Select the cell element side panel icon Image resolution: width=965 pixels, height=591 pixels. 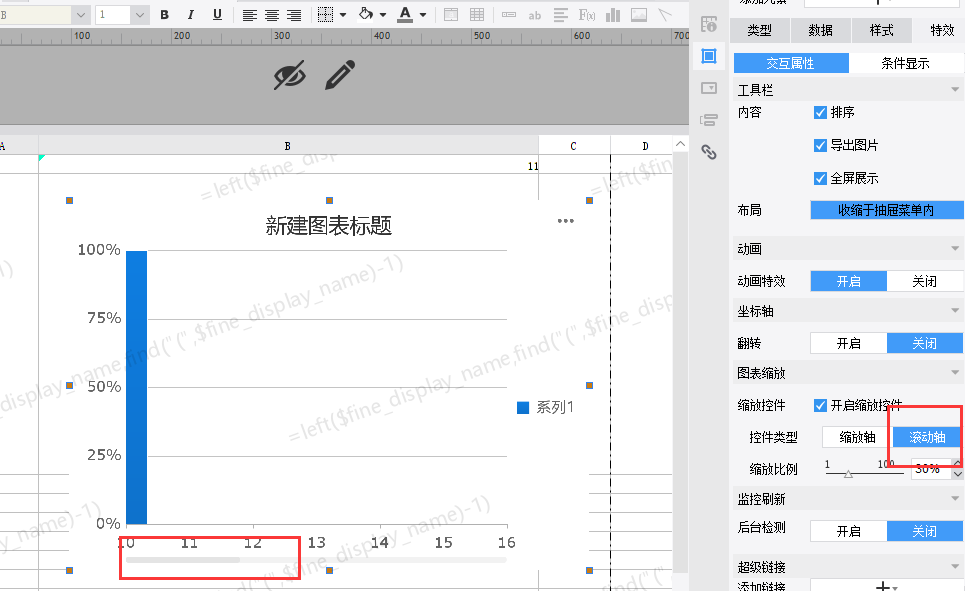click(x=709, y=56)
